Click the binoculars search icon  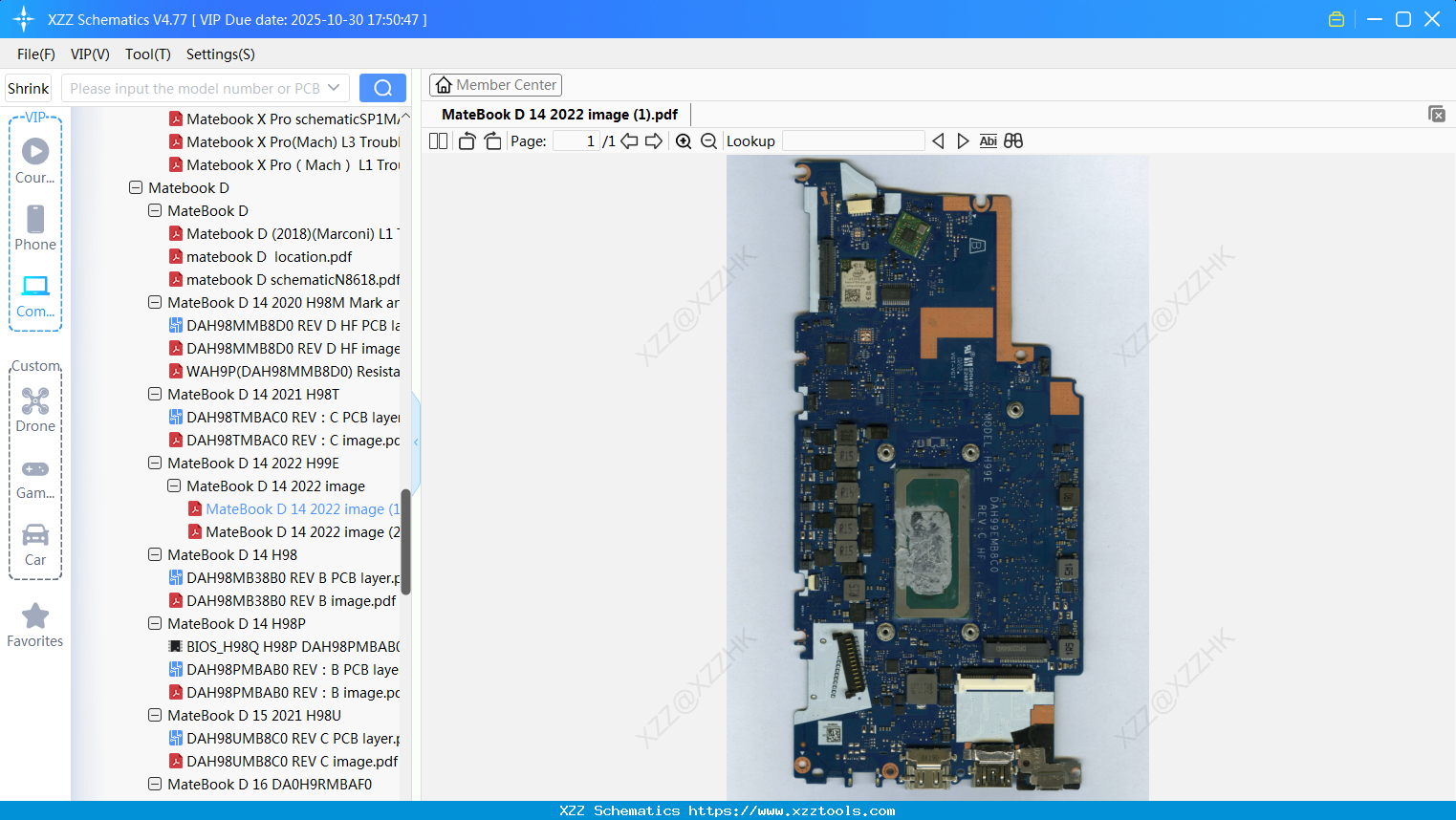click(1013, 140)
